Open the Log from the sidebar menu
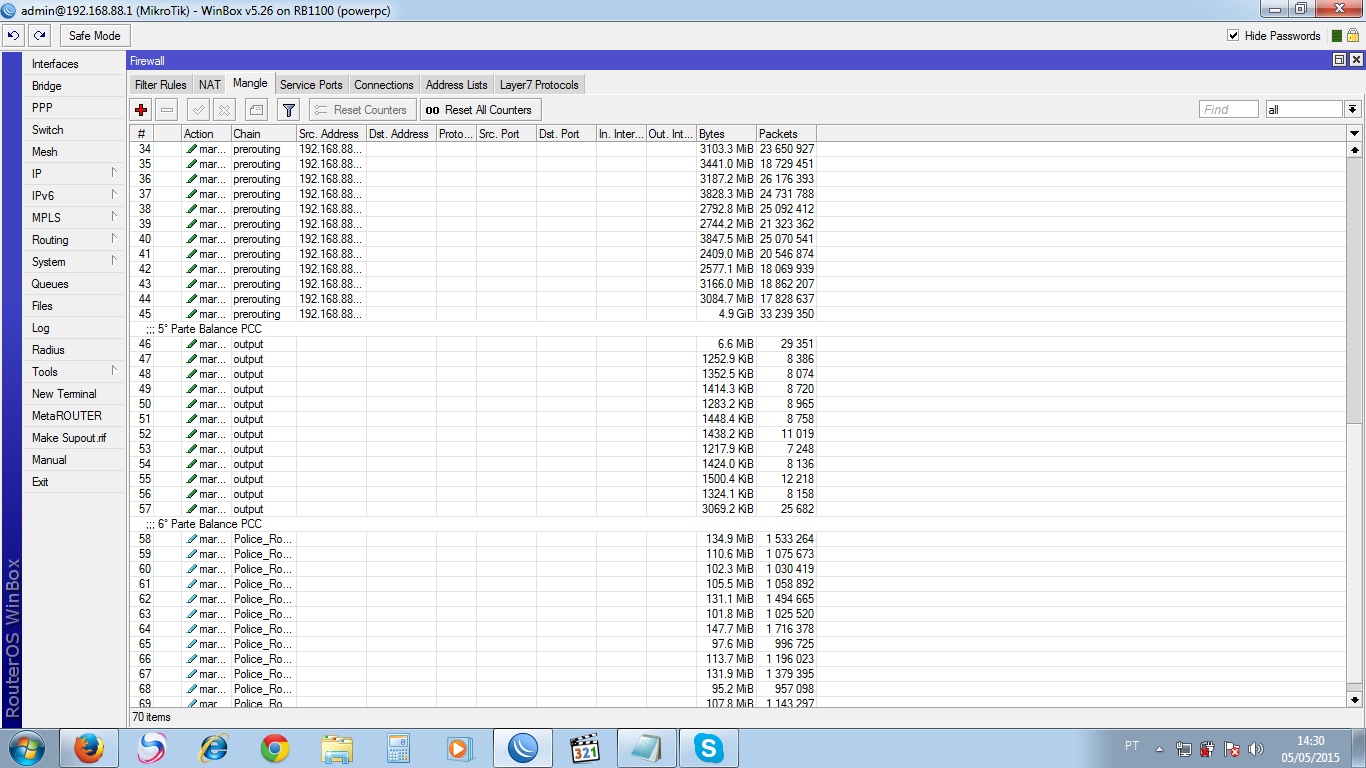Screen dimensions: 1366x768 point(76,328)
